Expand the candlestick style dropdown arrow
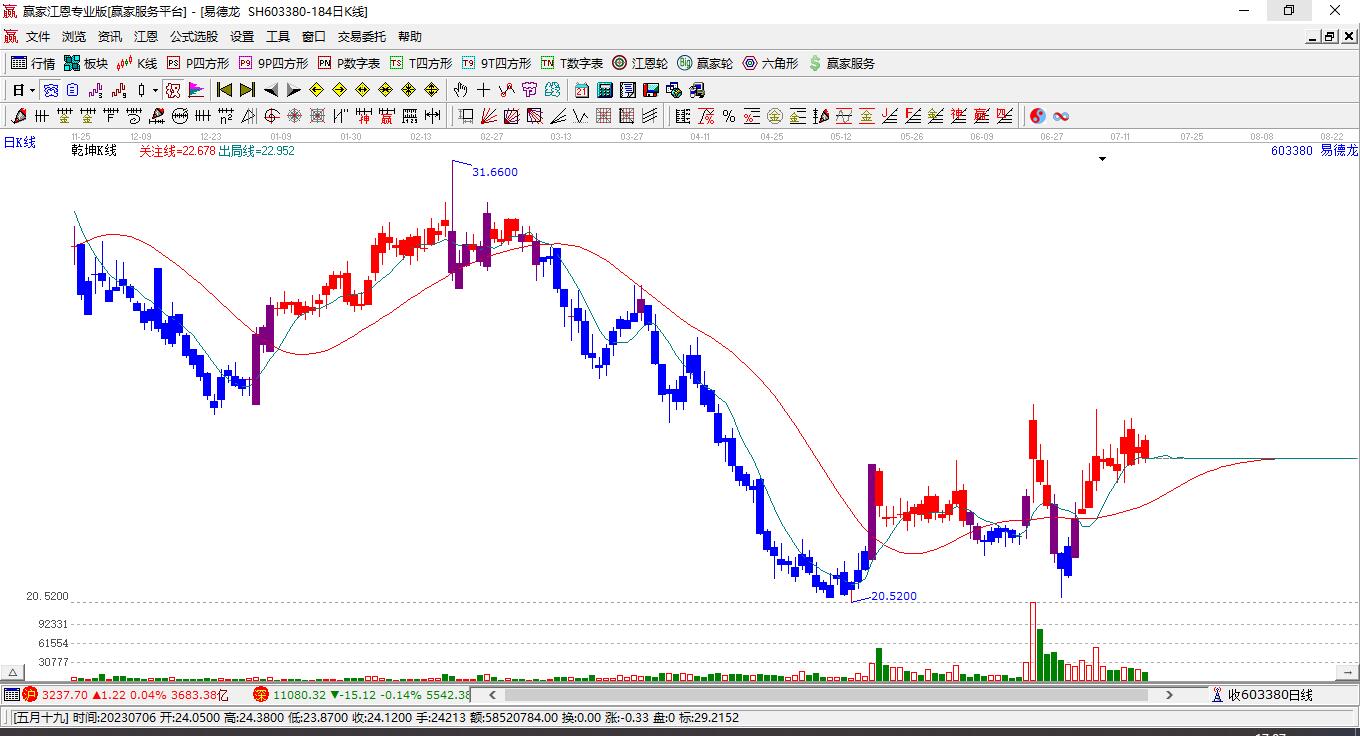The width and height of the screenshot is (1360, 736). (155, 90)
